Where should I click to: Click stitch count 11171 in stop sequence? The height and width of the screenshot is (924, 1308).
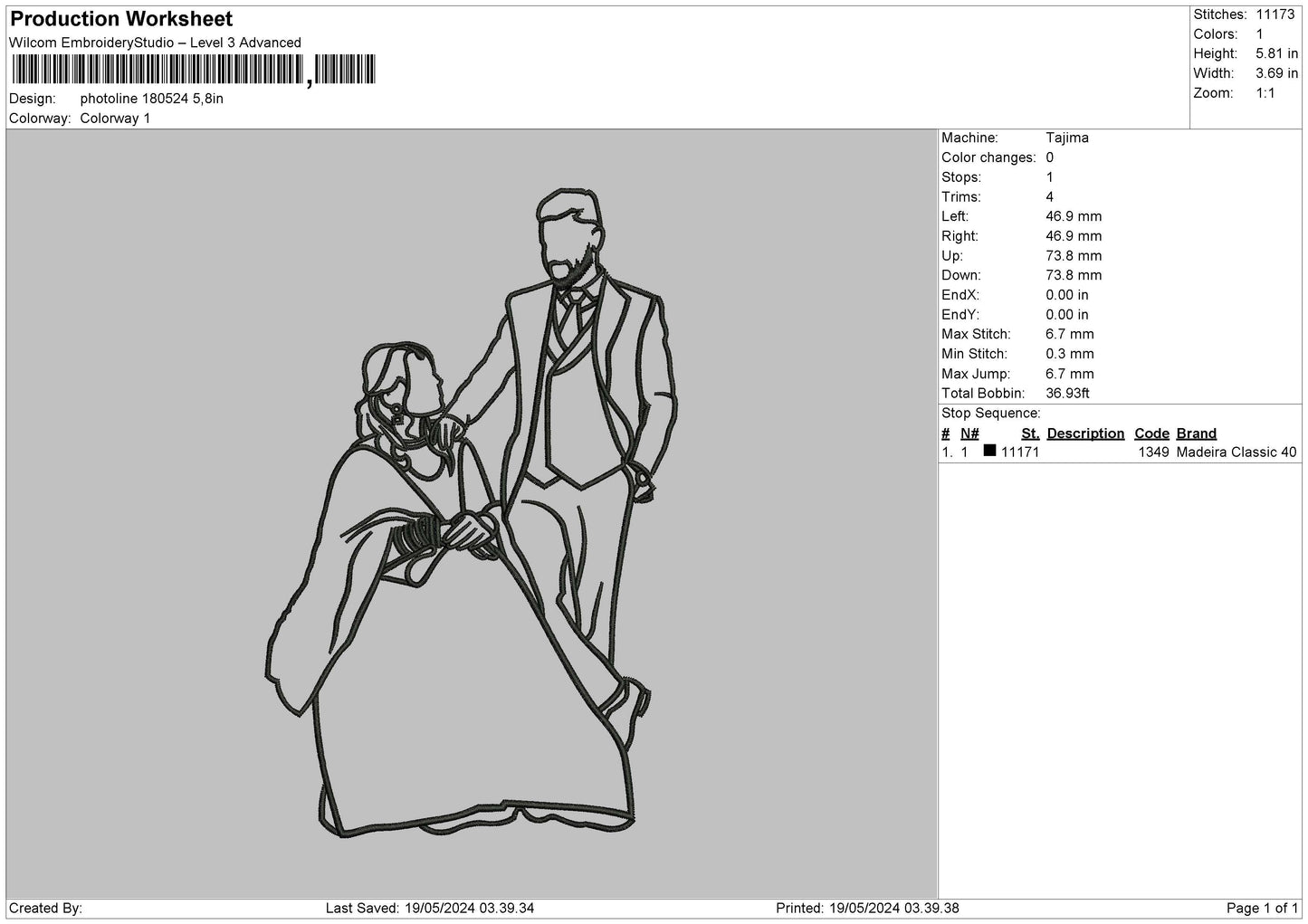[x=1020, y=452]
